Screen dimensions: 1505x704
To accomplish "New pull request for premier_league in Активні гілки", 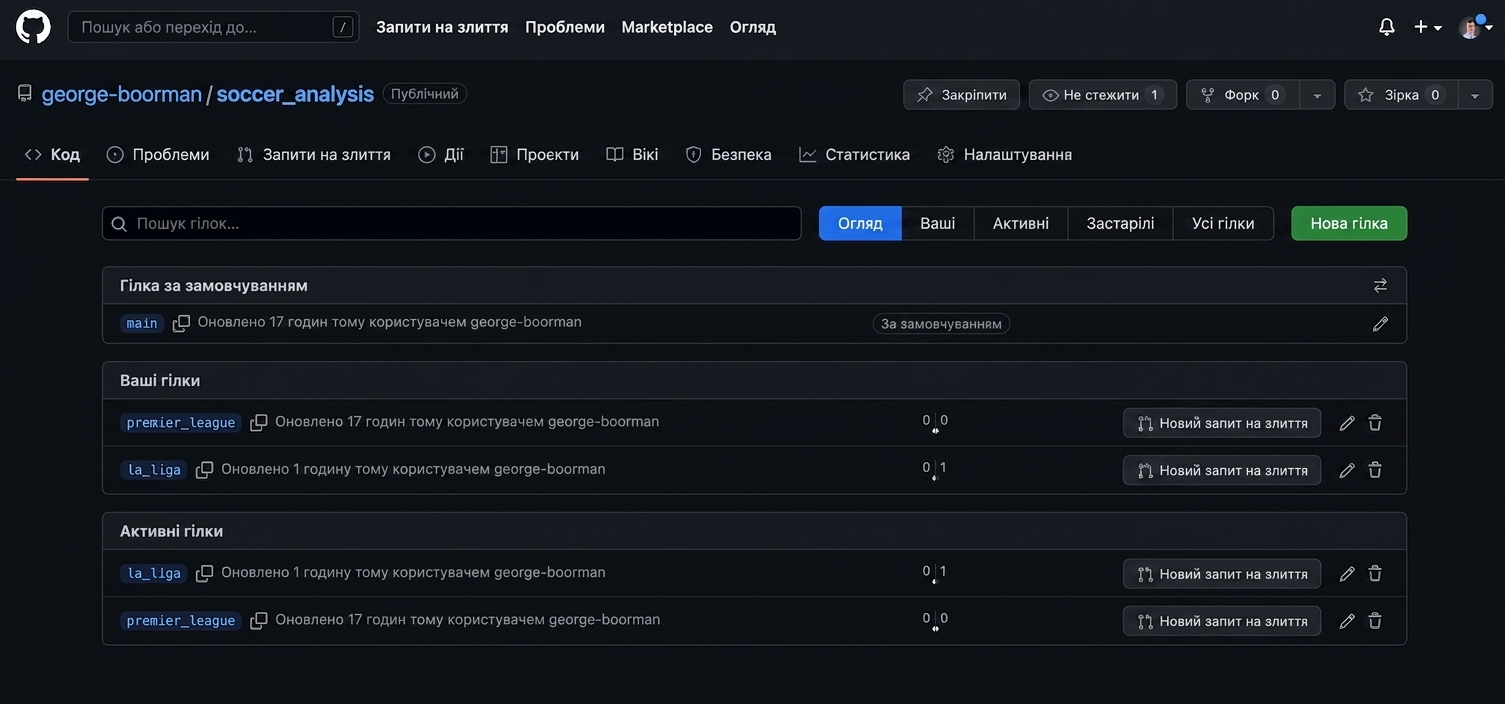I will click(1222, 621).
